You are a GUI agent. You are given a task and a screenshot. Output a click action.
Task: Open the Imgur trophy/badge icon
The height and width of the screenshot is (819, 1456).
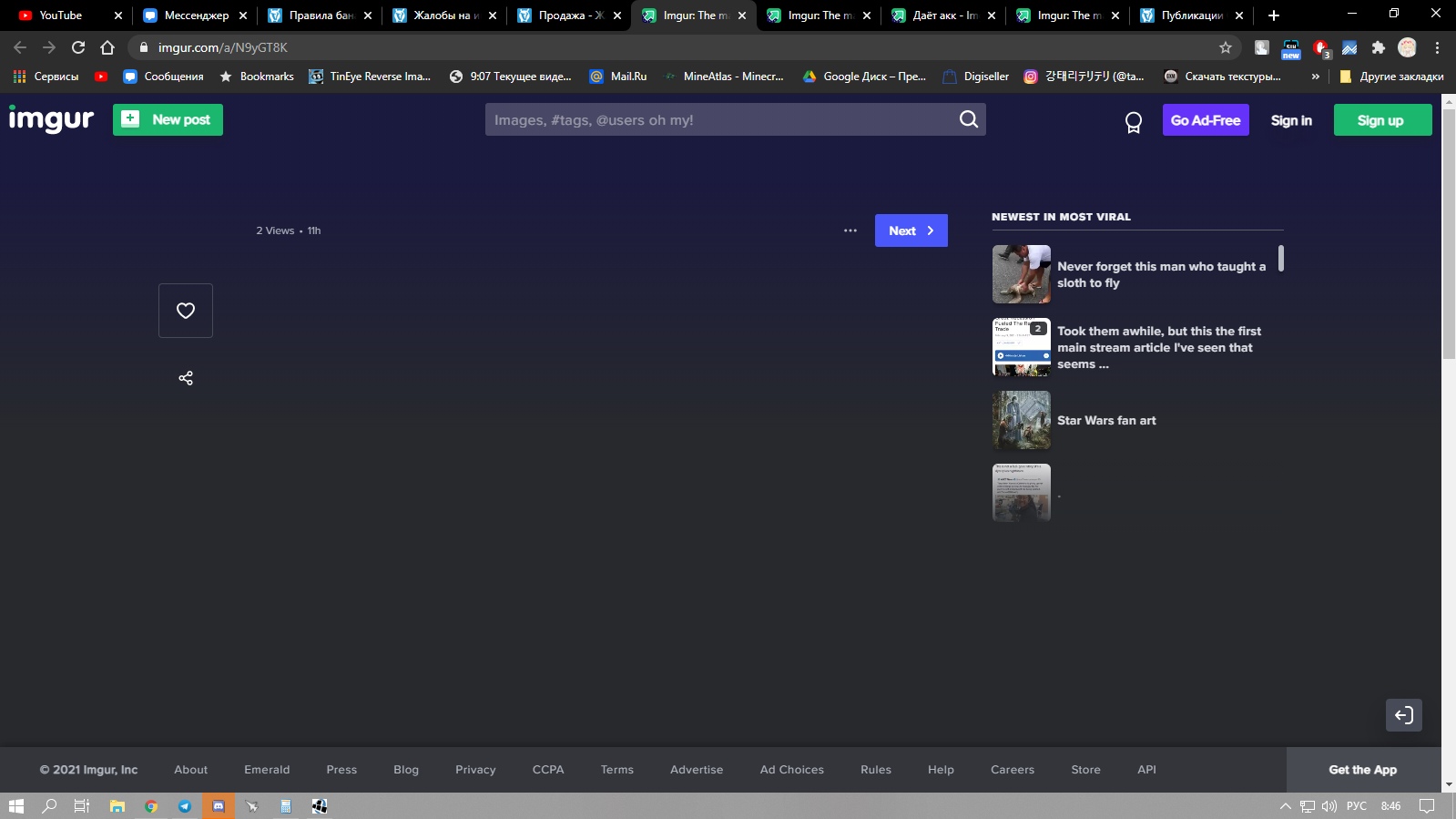[1133, 121]
